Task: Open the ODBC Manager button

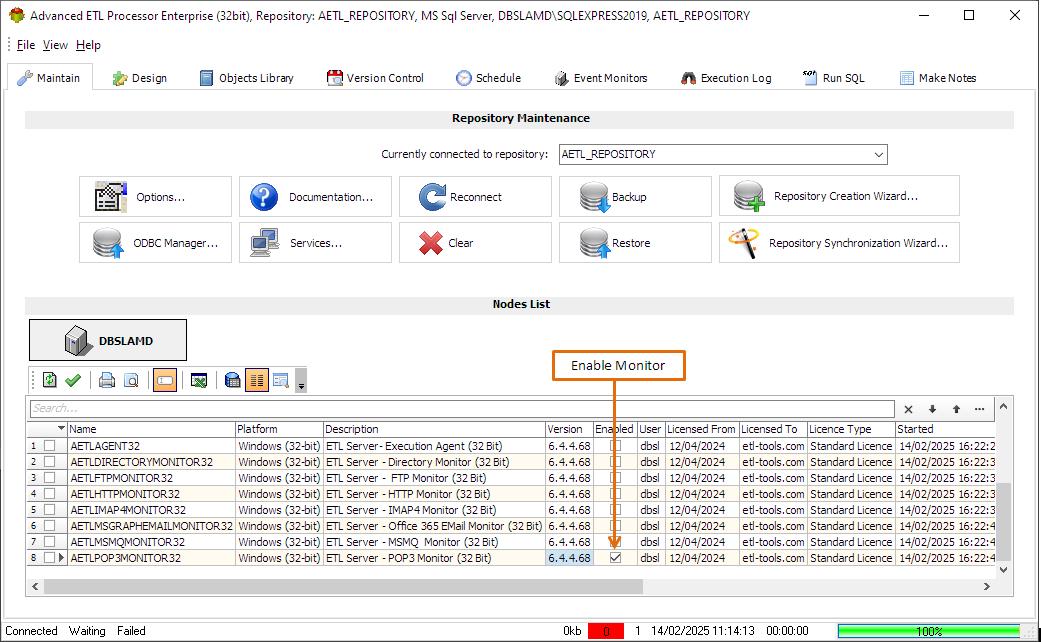Action: pyautogui.click(x=155, y=243)
